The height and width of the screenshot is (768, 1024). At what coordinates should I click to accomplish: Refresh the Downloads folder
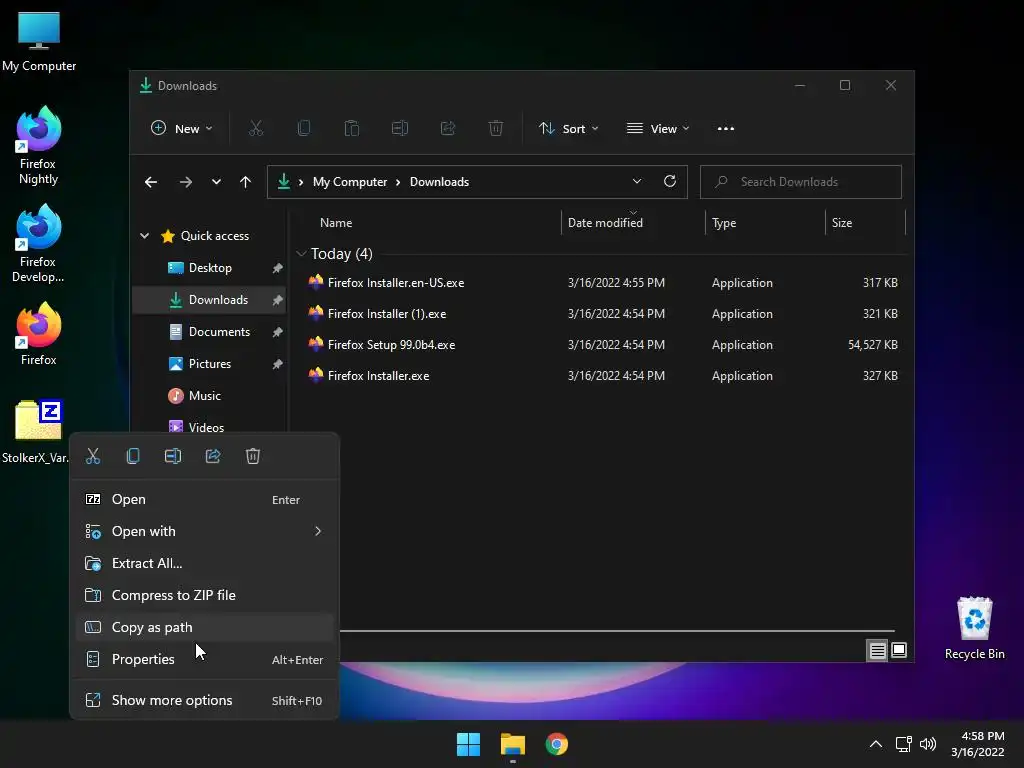pos(669,182)
